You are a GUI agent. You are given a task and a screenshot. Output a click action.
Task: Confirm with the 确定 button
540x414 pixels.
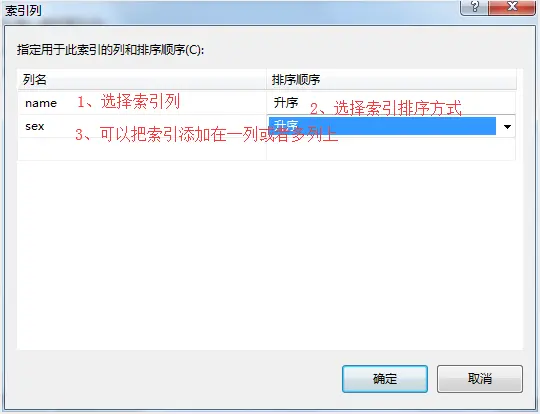point(385,379)
